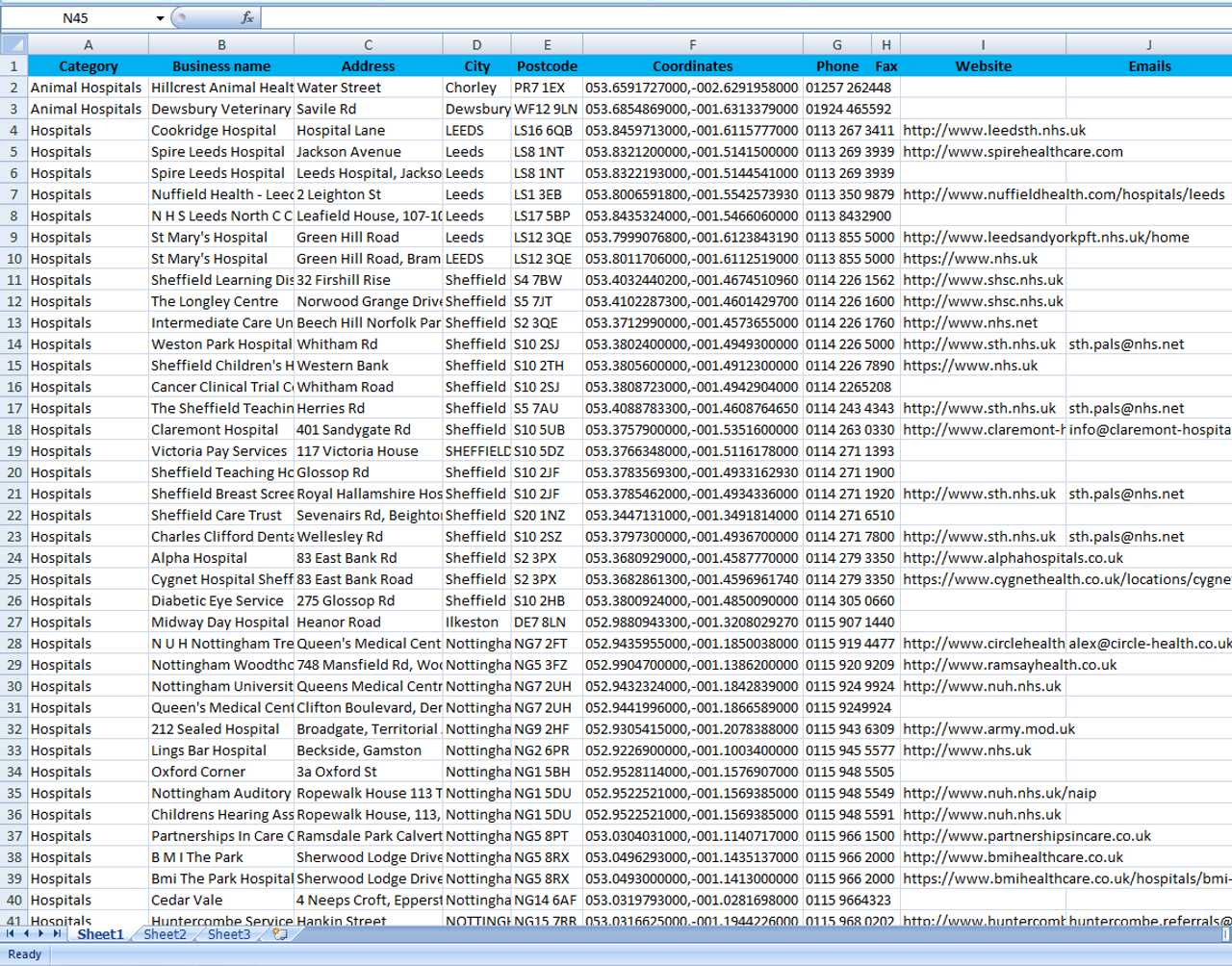Screen dimensions: 1232x966
Task: Select column B header
Action: click(221, 44)
